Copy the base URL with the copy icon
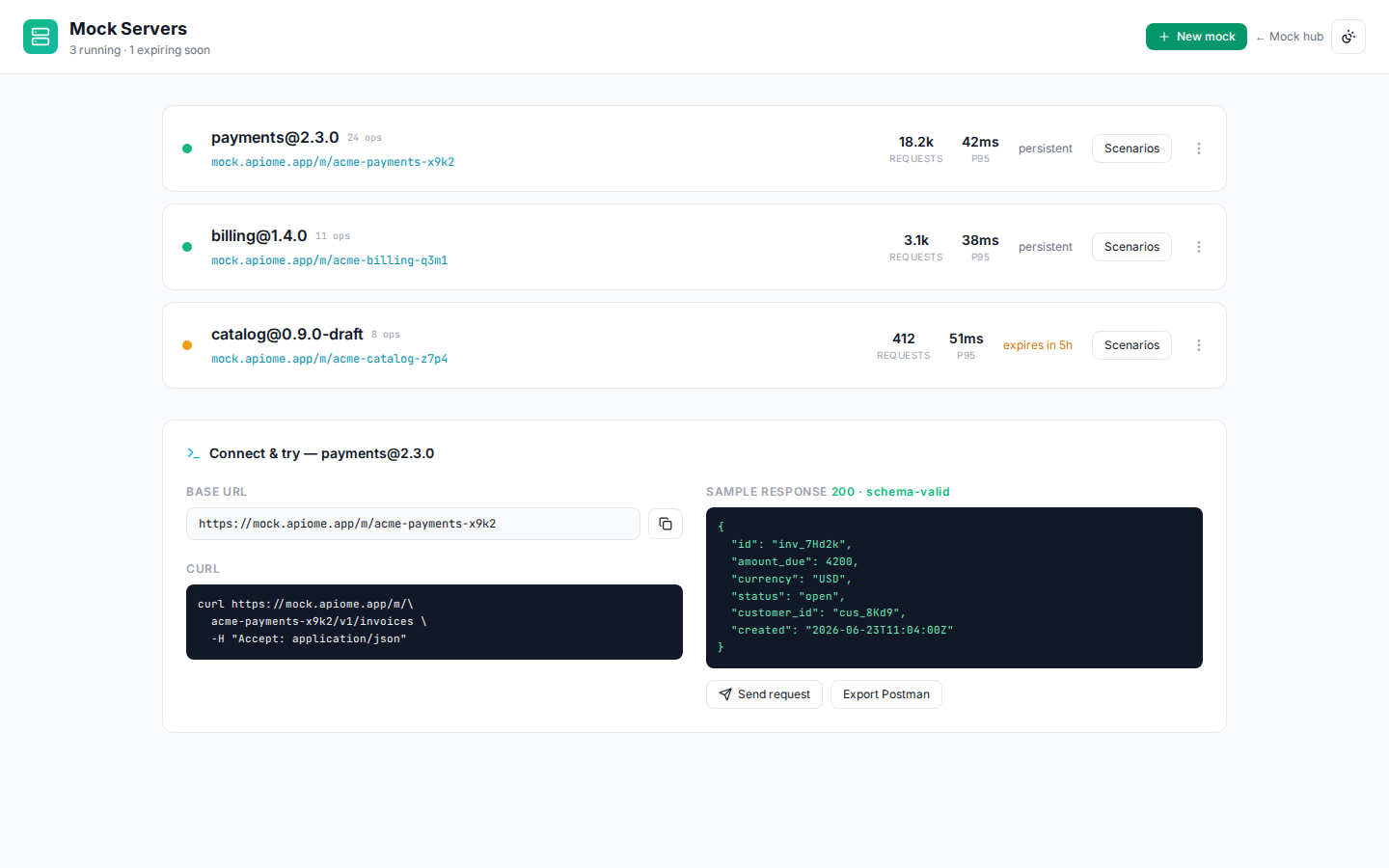Viewport: 1389px width, 868px height. tap(666, 524)
